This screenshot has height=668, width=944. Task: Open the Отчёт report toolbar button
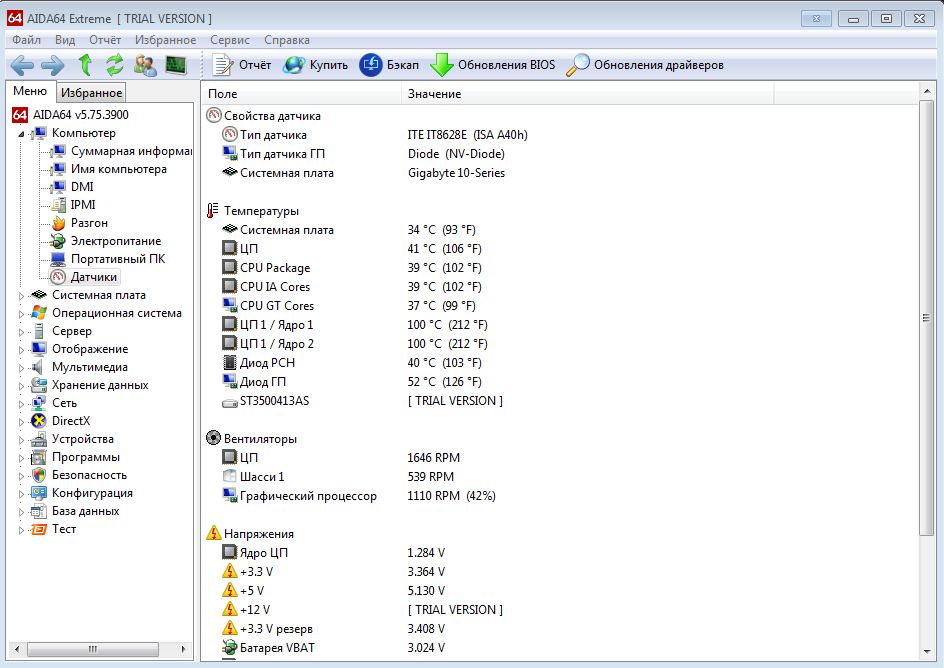pos(241,65)
